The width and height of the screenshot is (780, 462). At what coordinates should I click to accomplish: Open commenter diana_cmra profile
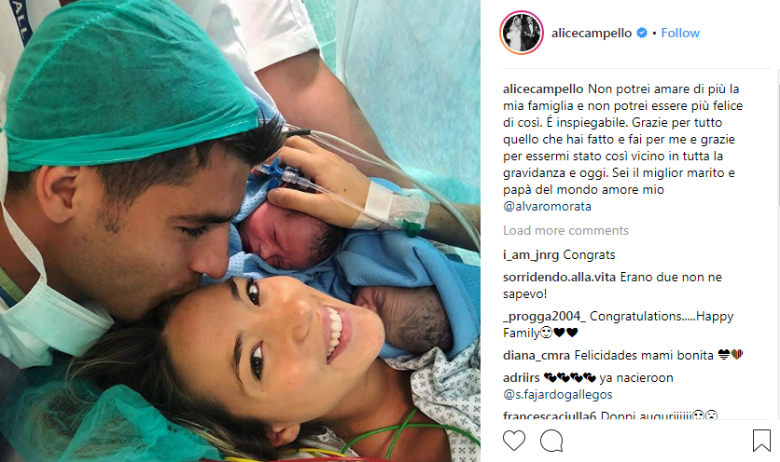click(x=536, y=355)
